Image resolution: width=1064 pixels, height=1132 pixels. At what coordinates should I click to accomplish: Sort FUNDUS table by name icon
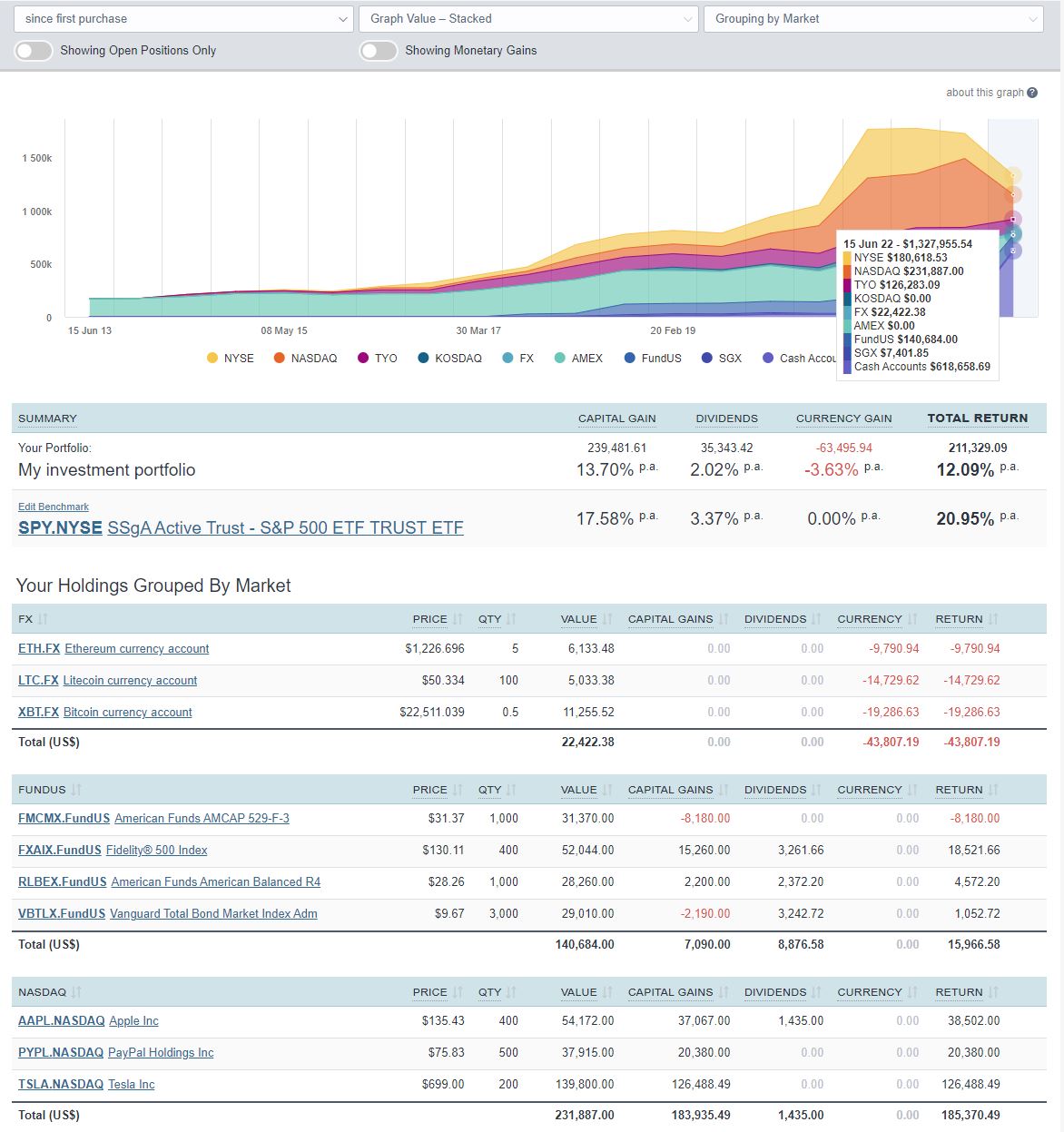(x=76, y=790)
